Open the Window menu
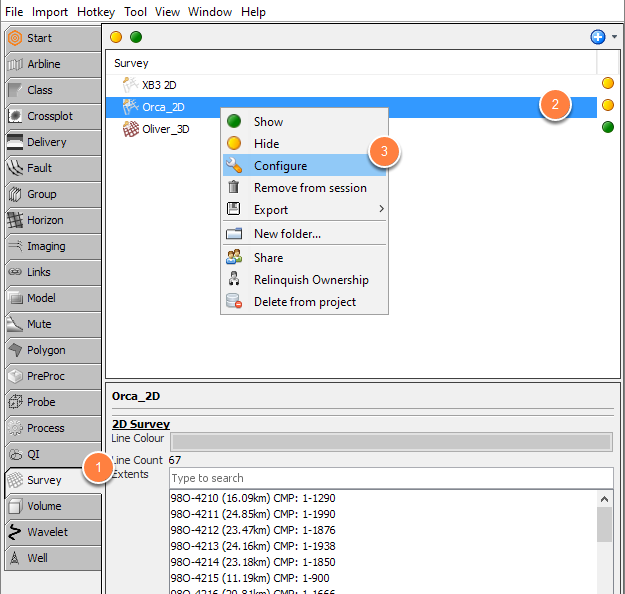 [210, 12]
